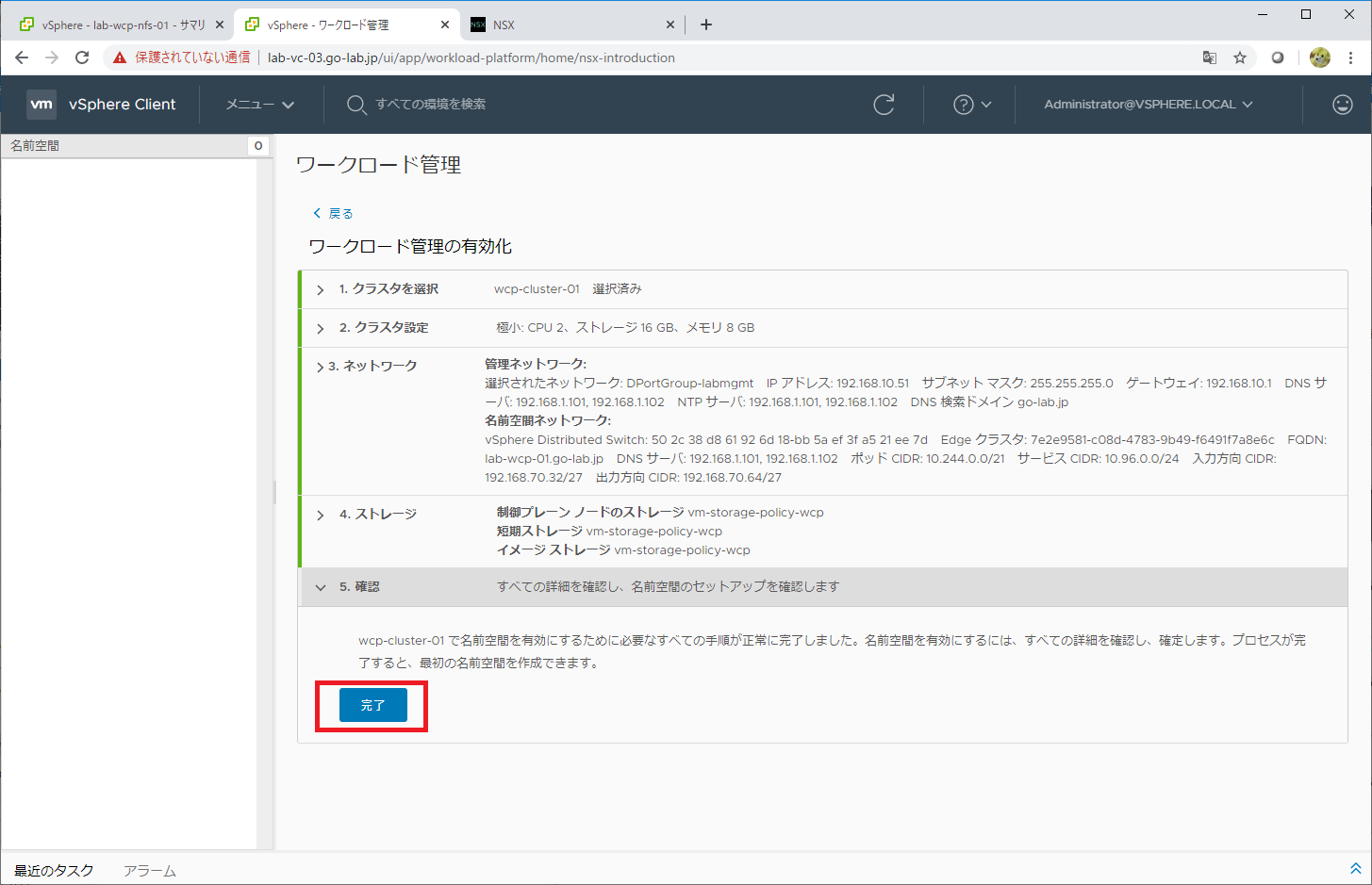Expand step 2 クラスタ設定
The image size is (1372, 885).
[321, 328]
